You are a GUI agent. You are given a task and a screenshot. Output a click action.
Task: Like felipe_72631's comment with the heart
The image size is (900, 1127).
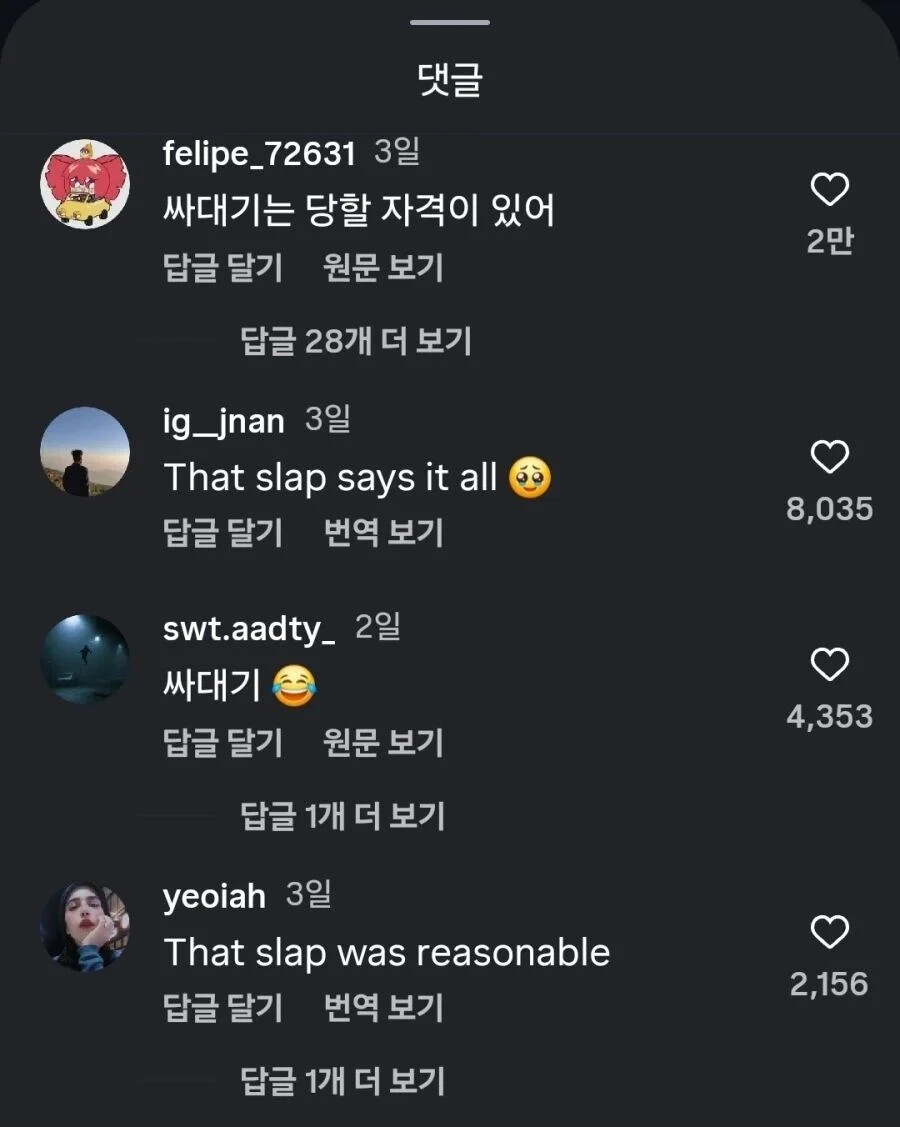tap(829, 190)
